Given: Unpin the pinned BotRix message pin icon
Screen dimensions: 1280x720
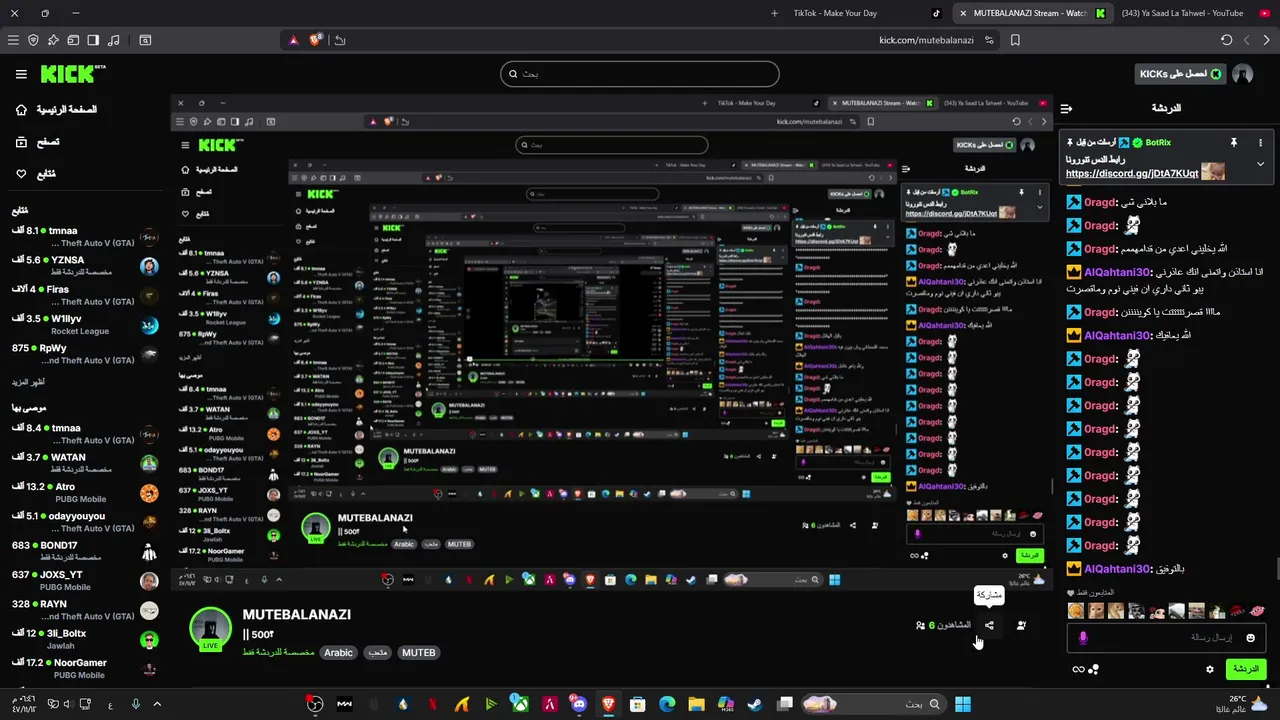Looking at the screenshot, I should [x=1233, y=143].
